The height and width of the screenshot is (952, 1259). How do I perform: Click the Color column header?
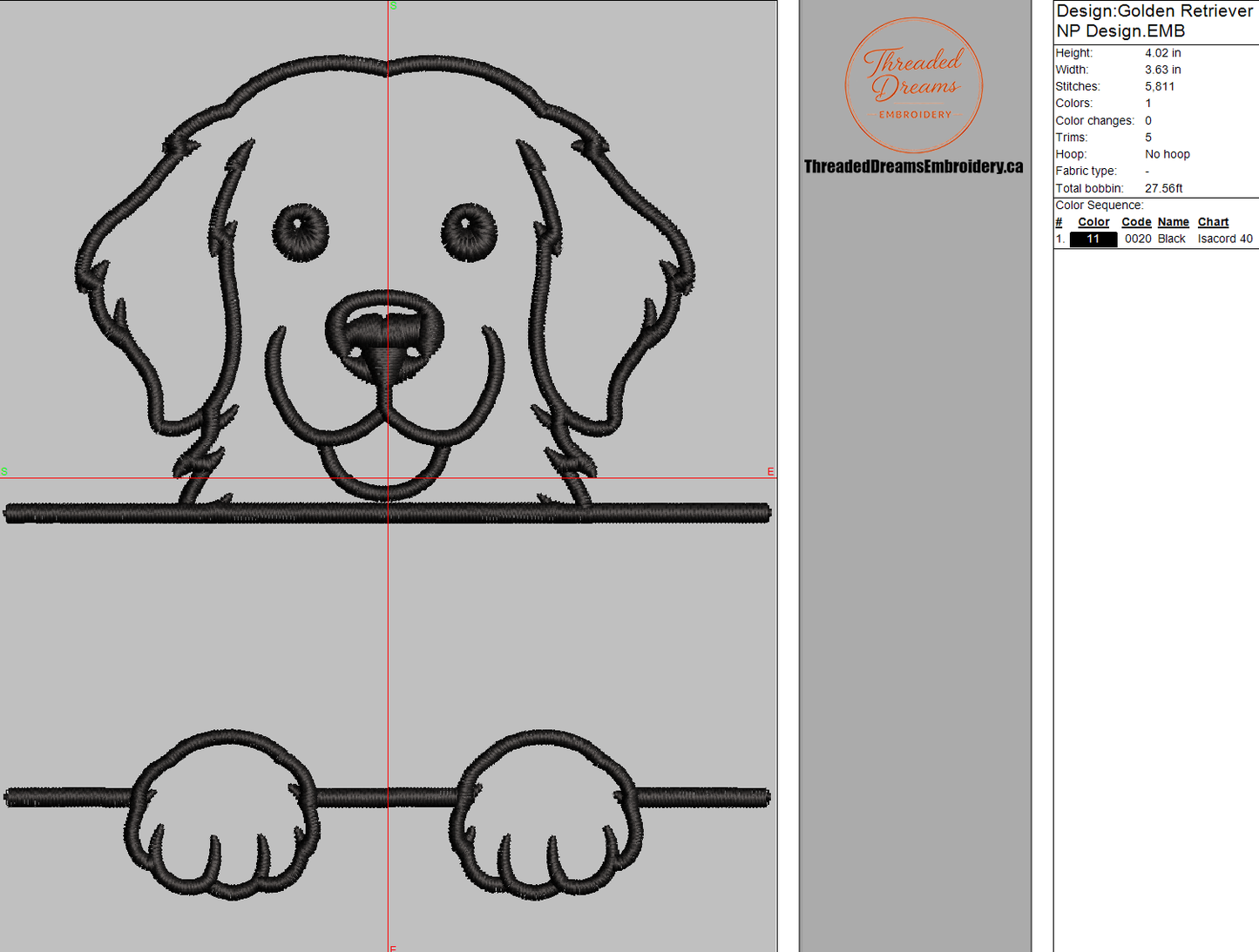pos(1093,222)
